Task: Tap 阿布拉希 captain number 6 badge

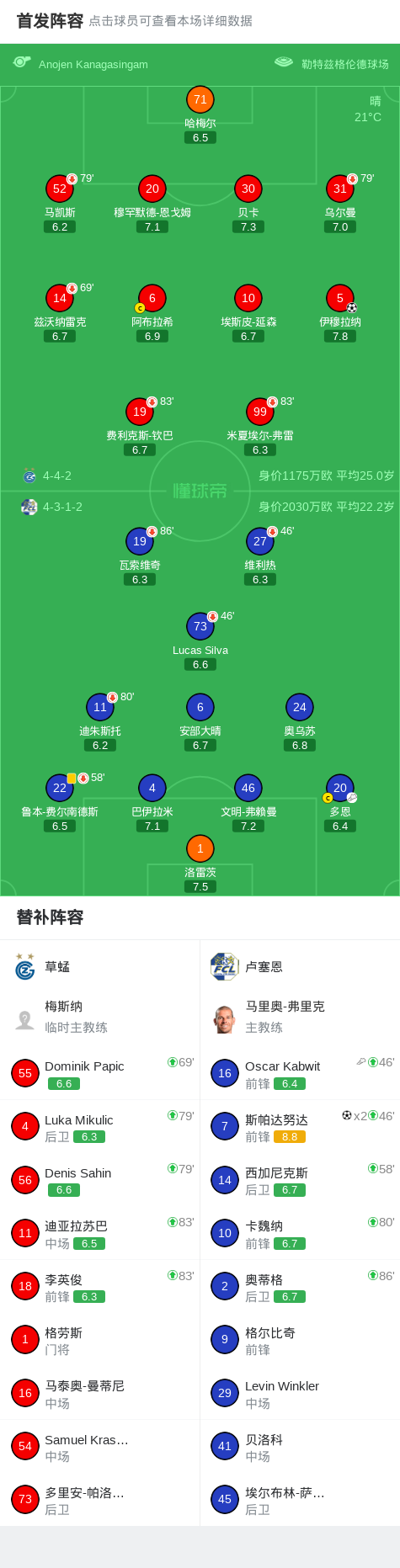Action: (x=152, y=298)
